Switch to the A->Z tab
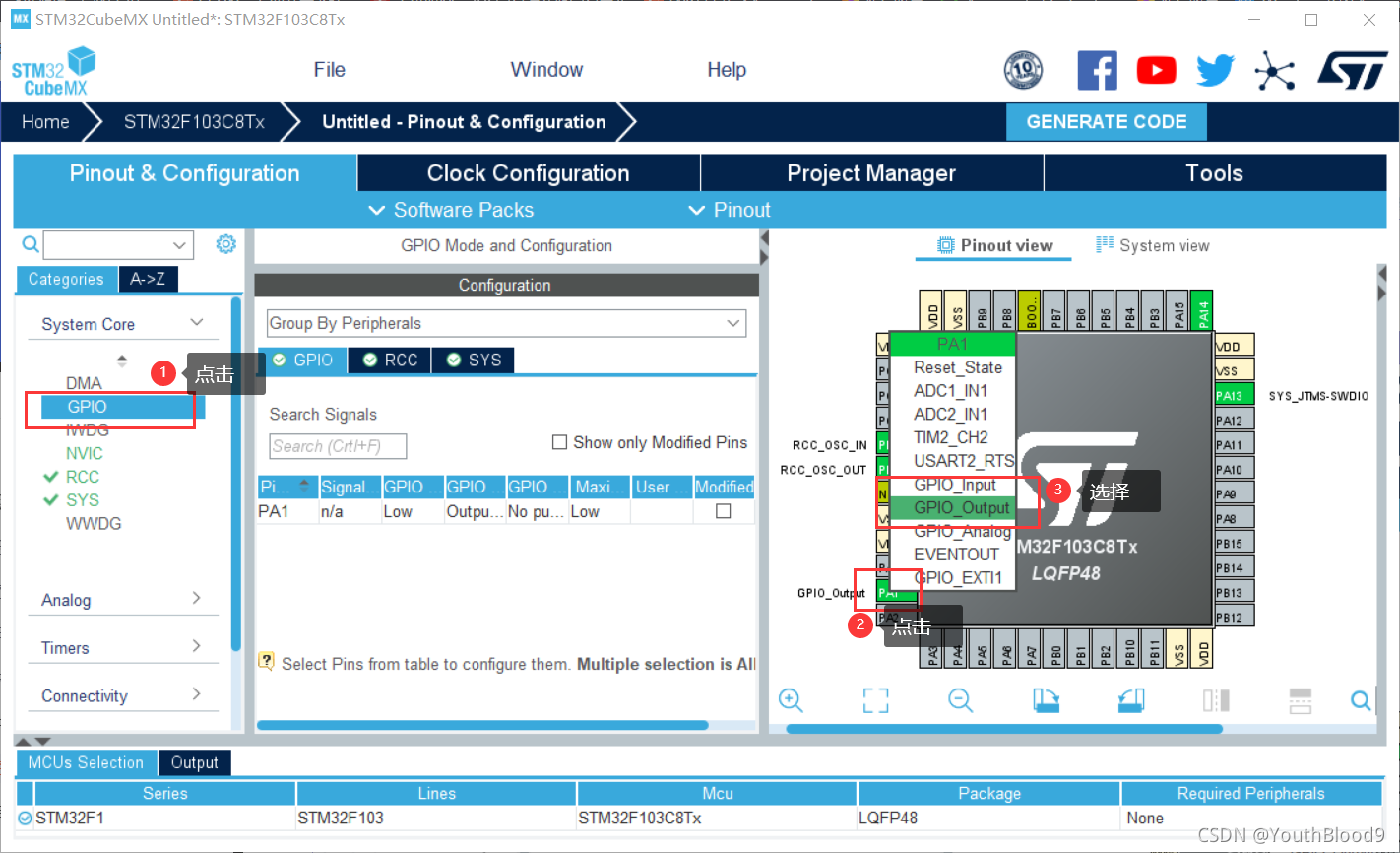1400x853 pixels. point(148,279)
